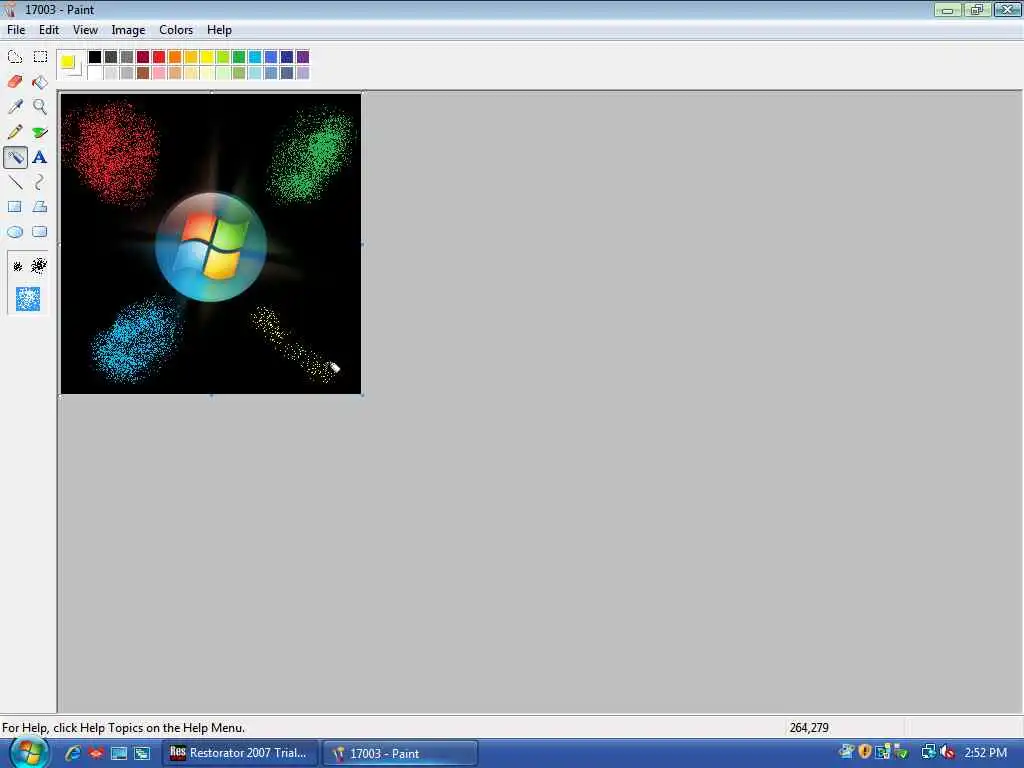Open the File menu
1024x768 pixels.
16,30
